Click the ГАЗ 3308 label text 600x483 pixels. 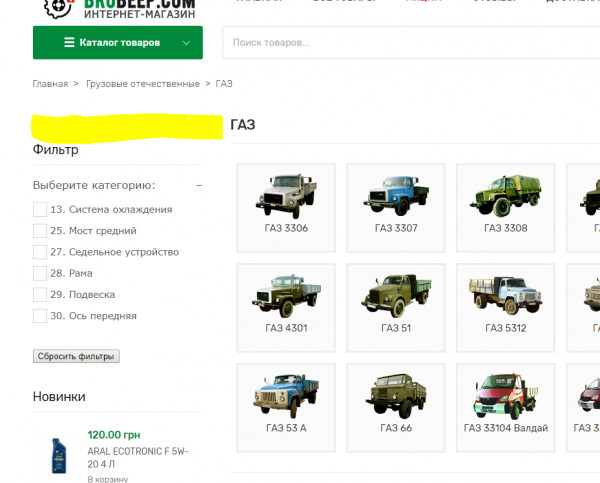(x=505, y=228)
